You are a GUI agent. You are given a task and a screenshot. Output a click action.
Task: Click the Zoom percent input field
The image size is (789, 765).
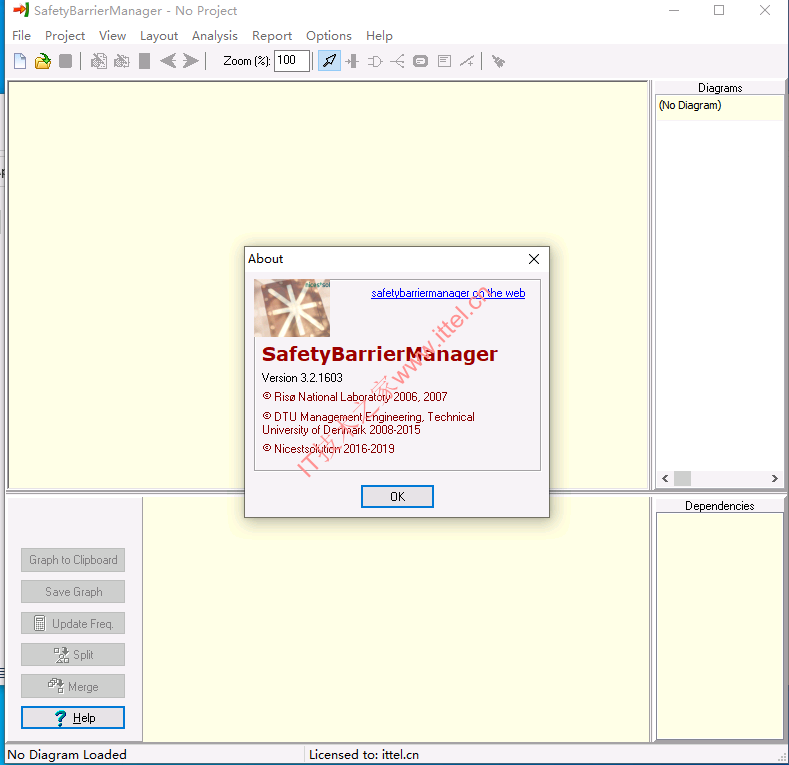point(292,61)
